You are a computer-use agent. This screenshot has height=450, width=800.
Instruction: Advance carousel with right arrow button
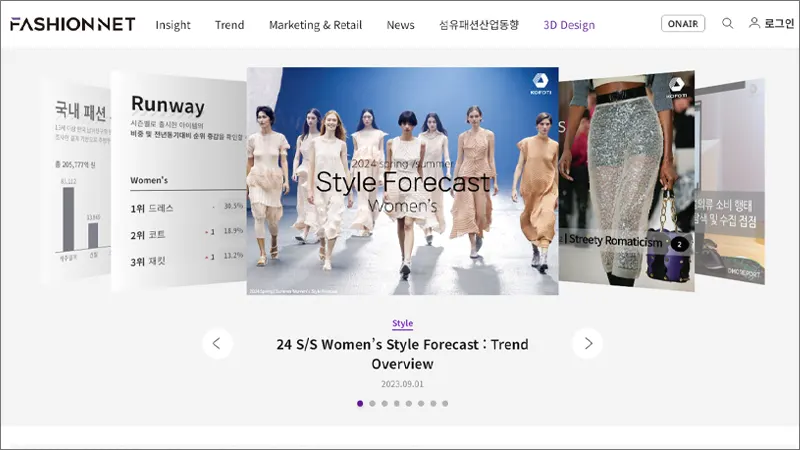(x=587, y=343)
